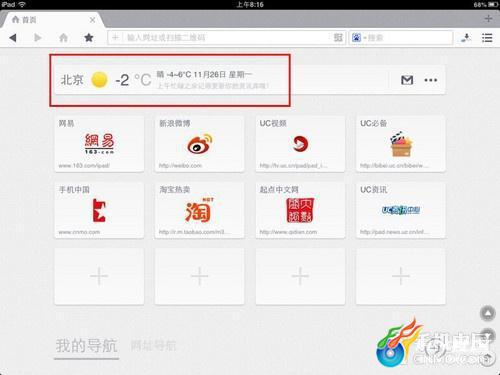Click the http://www.qidian.com link text

[x=288, y=232]
